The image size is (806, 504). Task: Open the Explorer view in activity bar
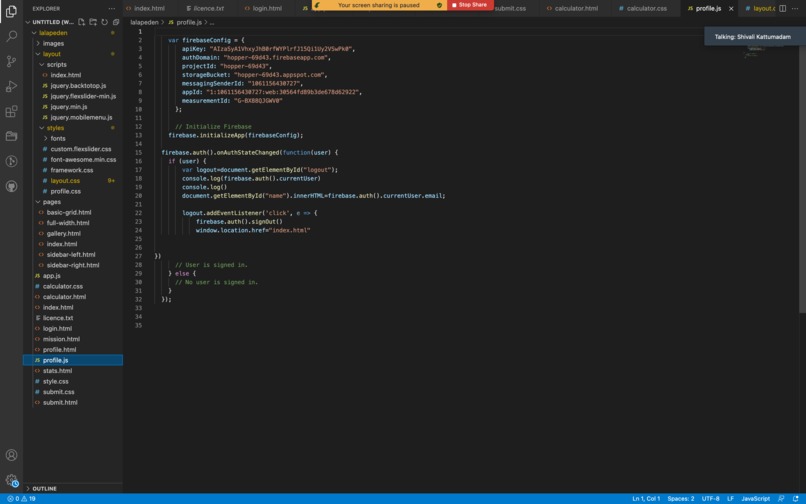click(x=11, y=11)
